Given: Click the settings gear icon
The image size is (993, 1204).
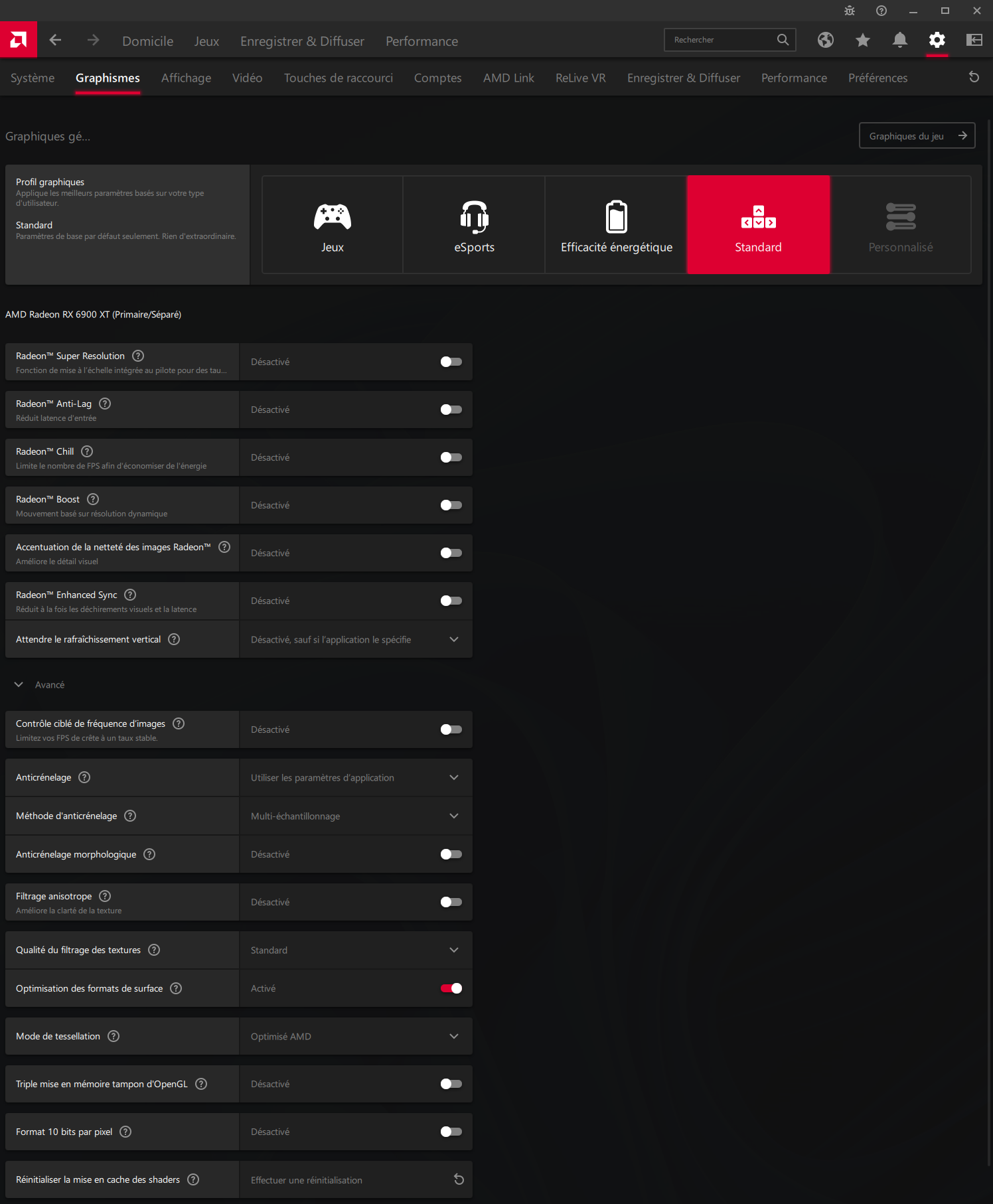Looking at the screenshot, I should tap(937, 40).
